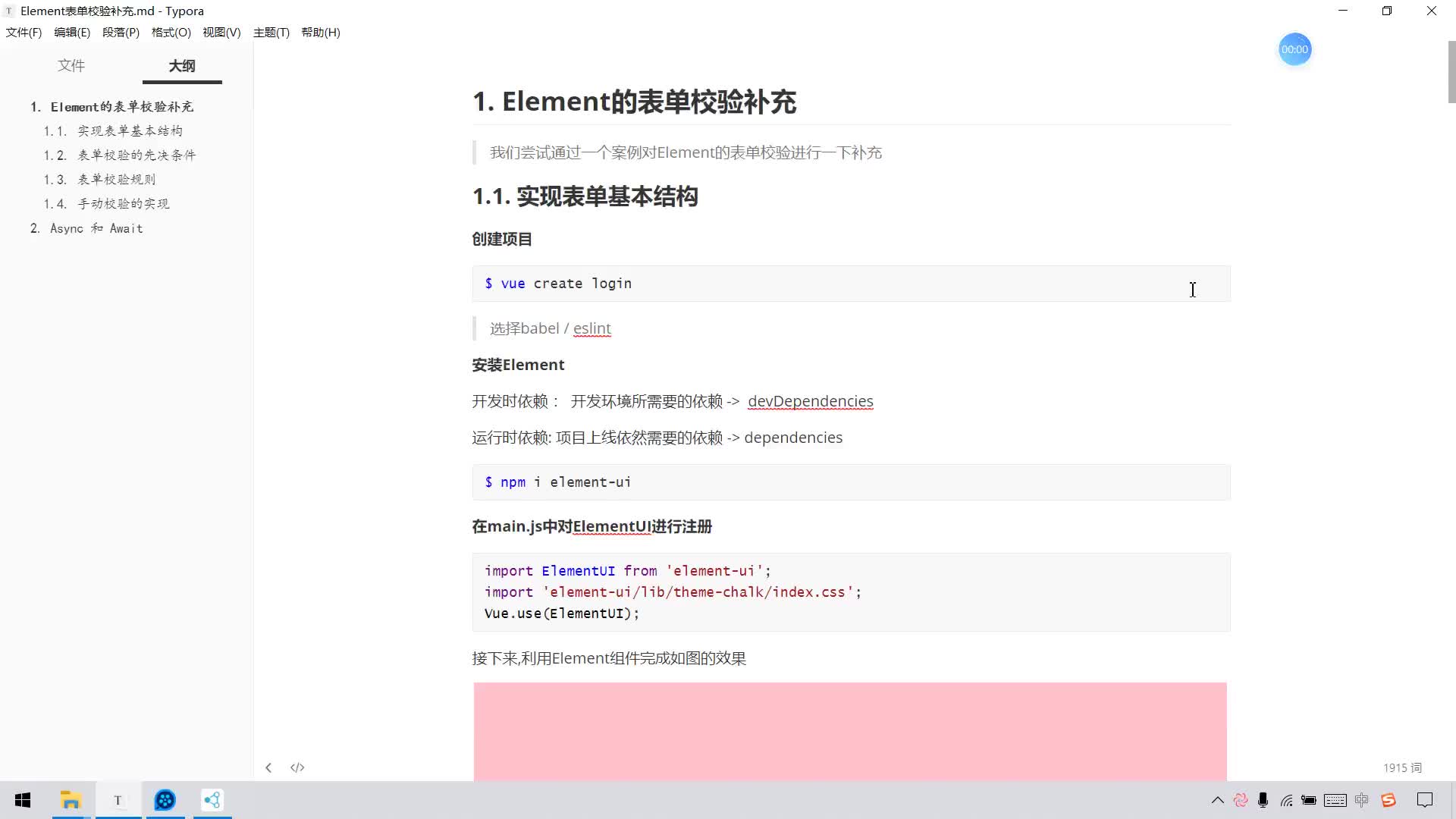Viewport: 1456px width, 819px height.
Task: Click the paragraph 接下来,利用Element组件完成如图的效果
Action: [609, 658]
